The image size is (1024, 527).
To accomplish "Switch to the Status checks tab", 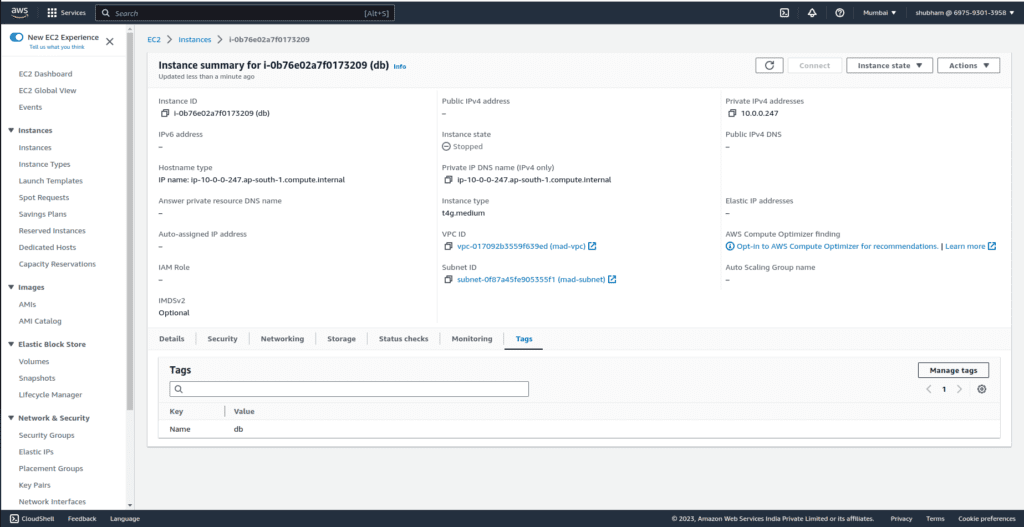I will coord(404,339).
